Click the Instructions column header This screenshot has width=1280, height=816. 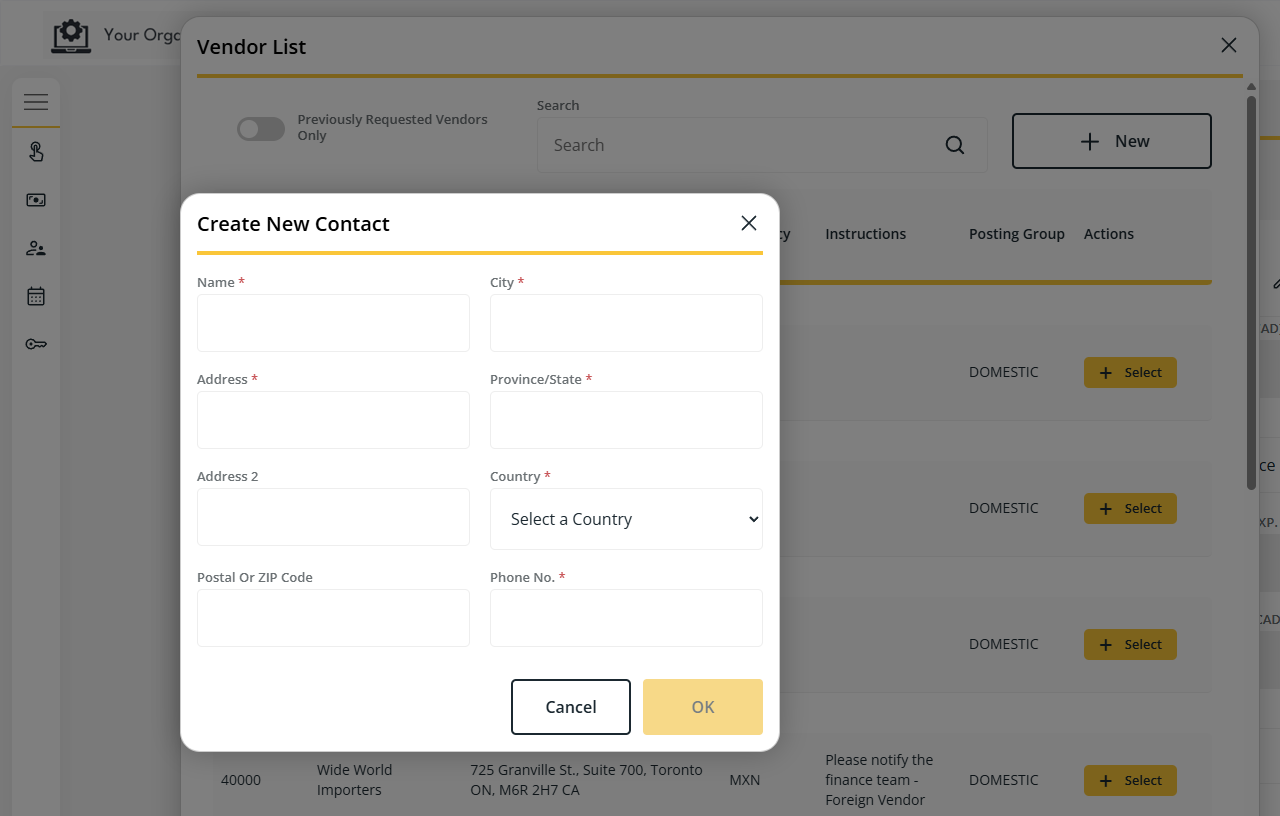coord(865,234)
